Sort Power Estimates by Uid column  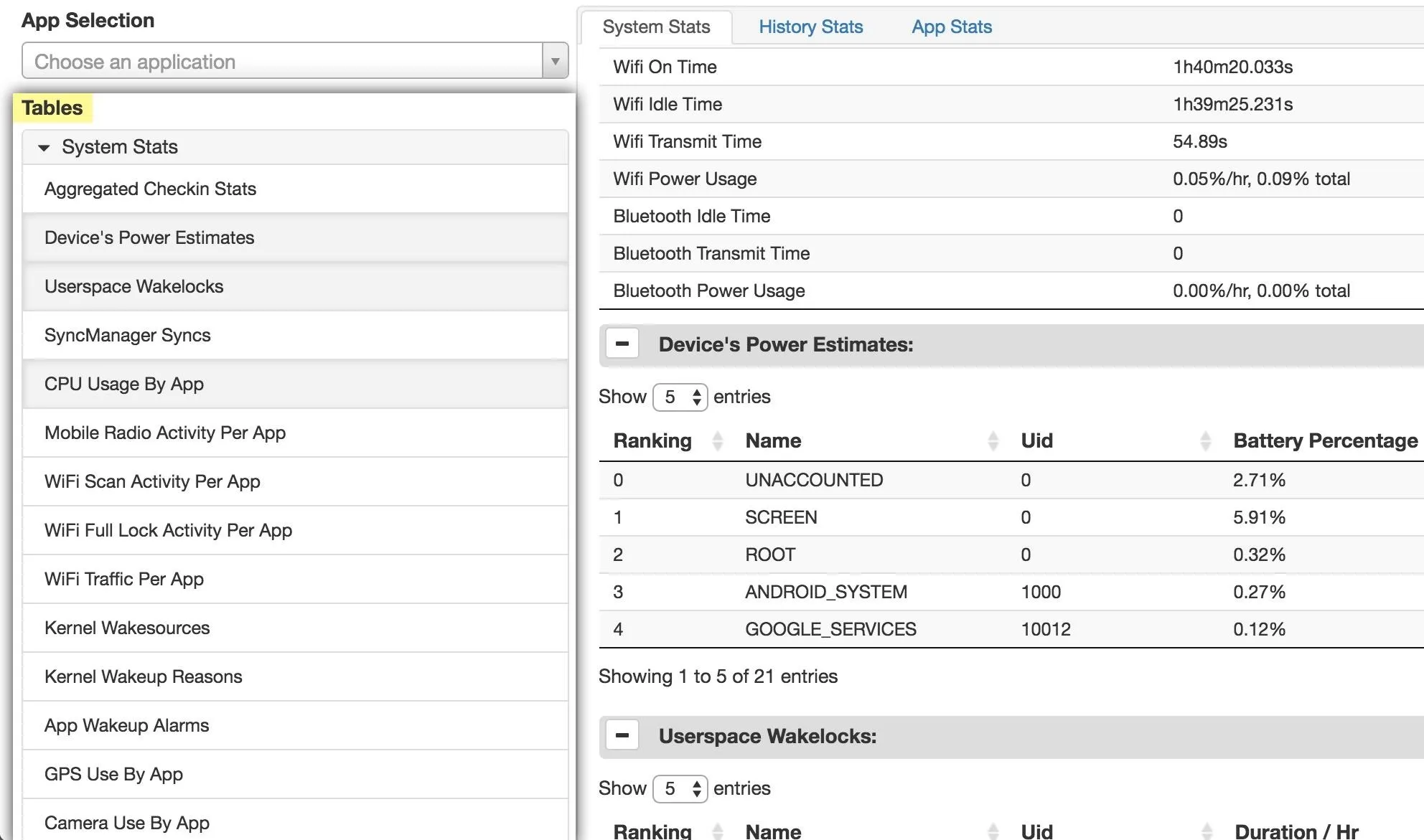pos(1113,440)
